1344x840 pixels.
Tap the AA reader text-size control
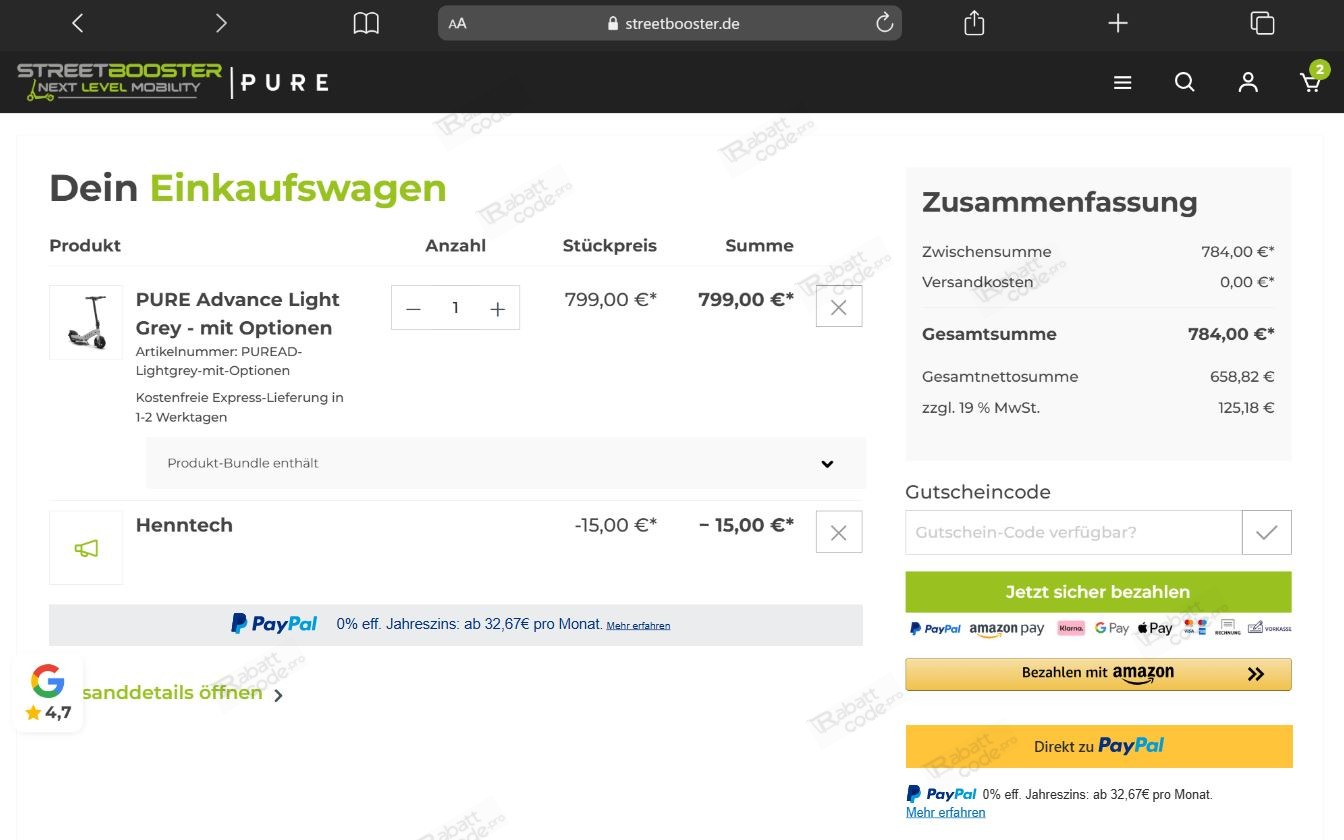point(457,24)
